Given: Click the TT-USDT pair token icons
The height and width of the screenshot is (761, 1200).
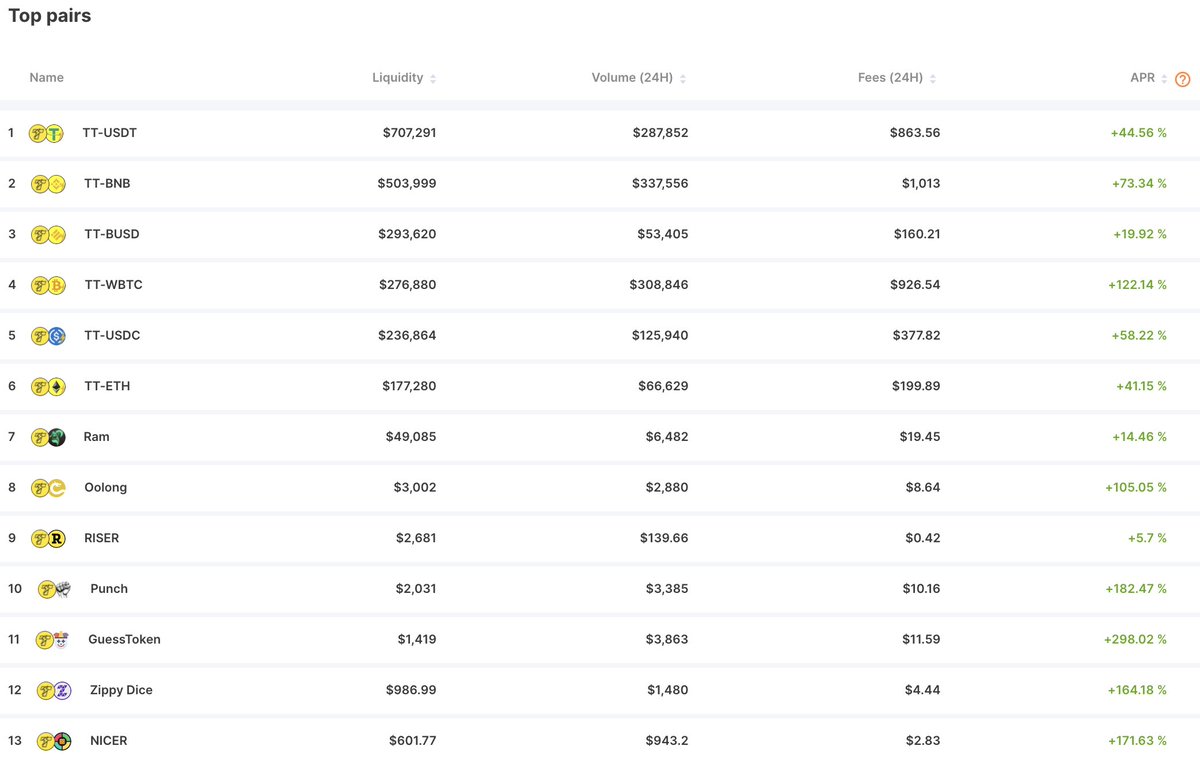Looking at the screenshot, I should [46, 133].
